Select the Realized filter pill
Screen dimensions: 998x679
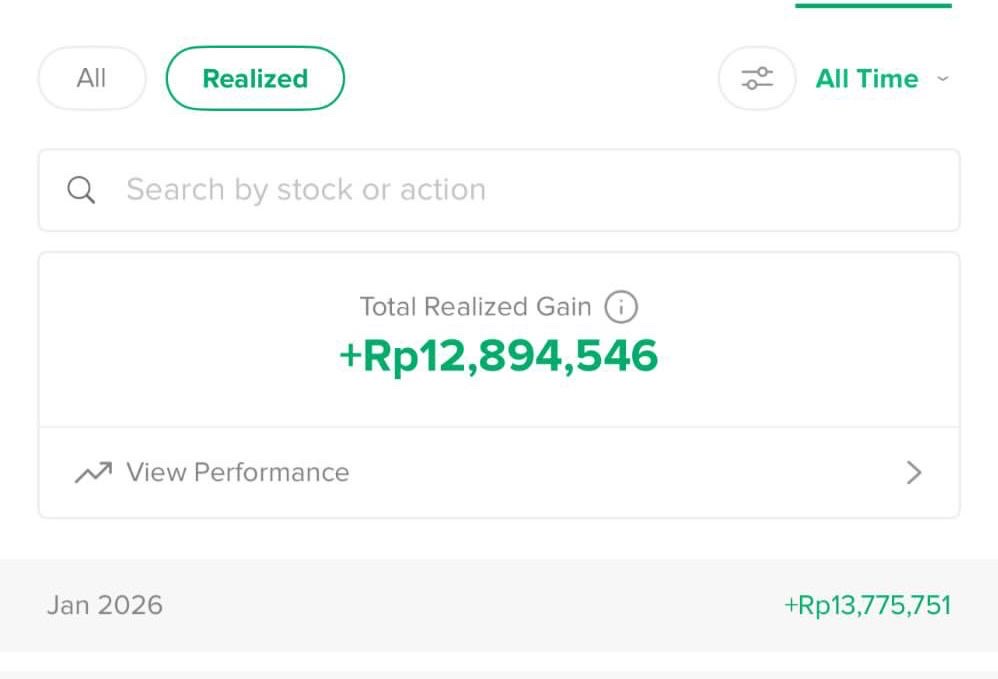pos(255,79)
